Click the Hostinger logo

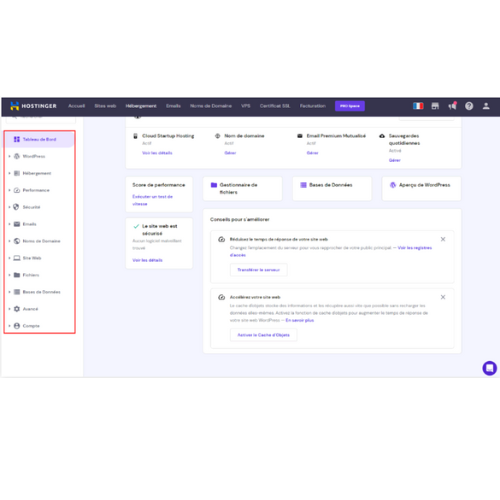[33, 106]
